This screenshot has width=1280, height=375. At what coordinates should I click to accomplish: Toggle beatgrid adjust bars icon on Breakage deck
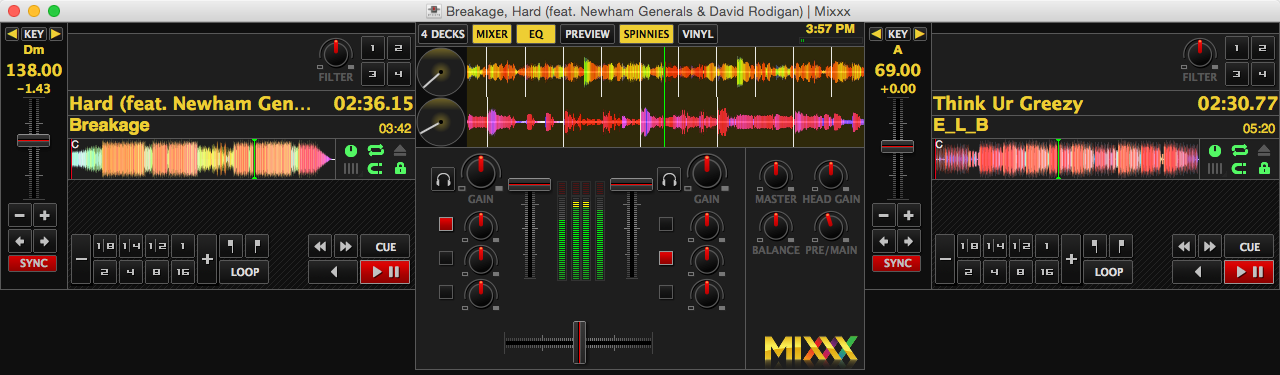[350, 169]
